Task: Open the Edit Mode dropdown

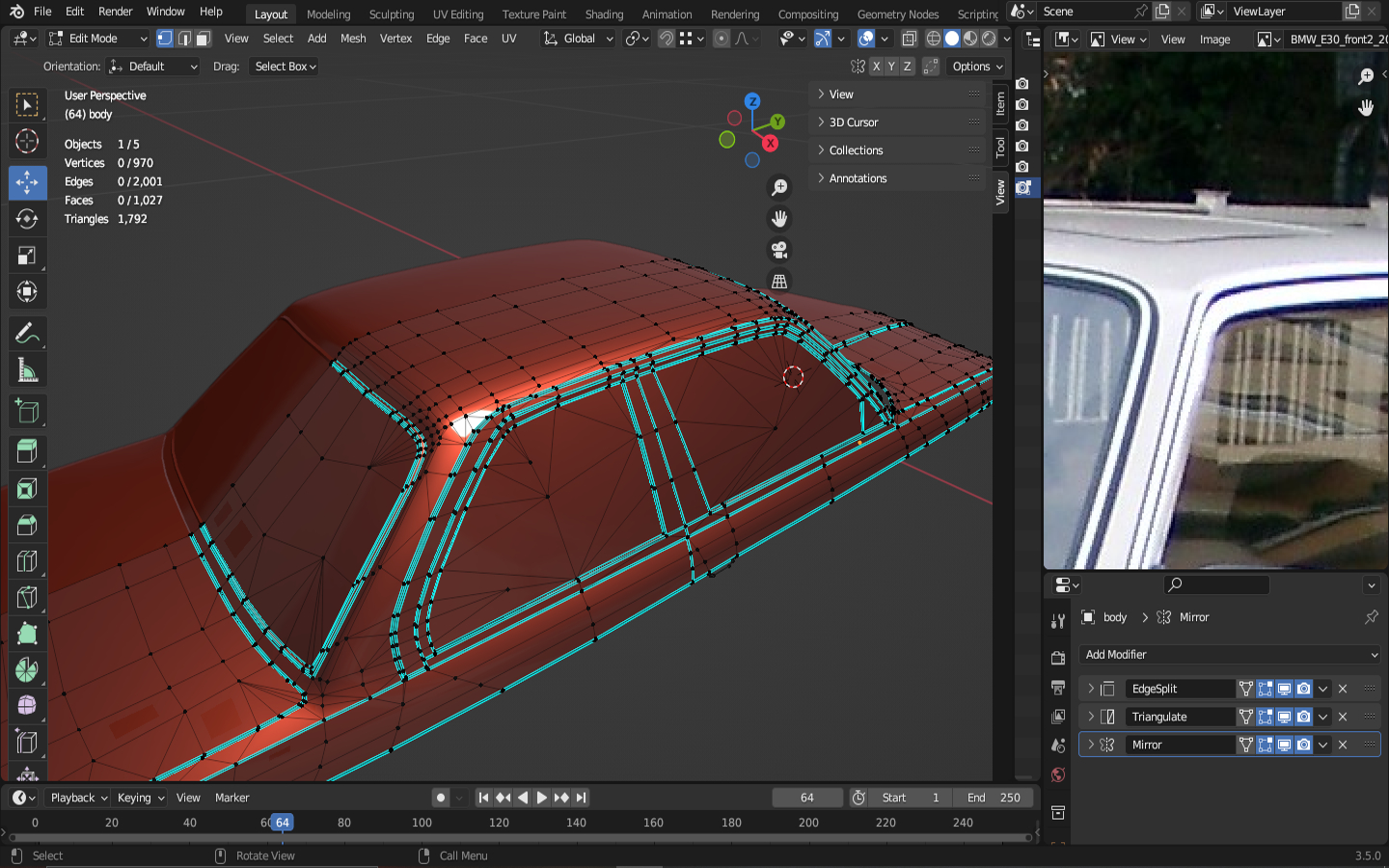Action: click(97, 39)
